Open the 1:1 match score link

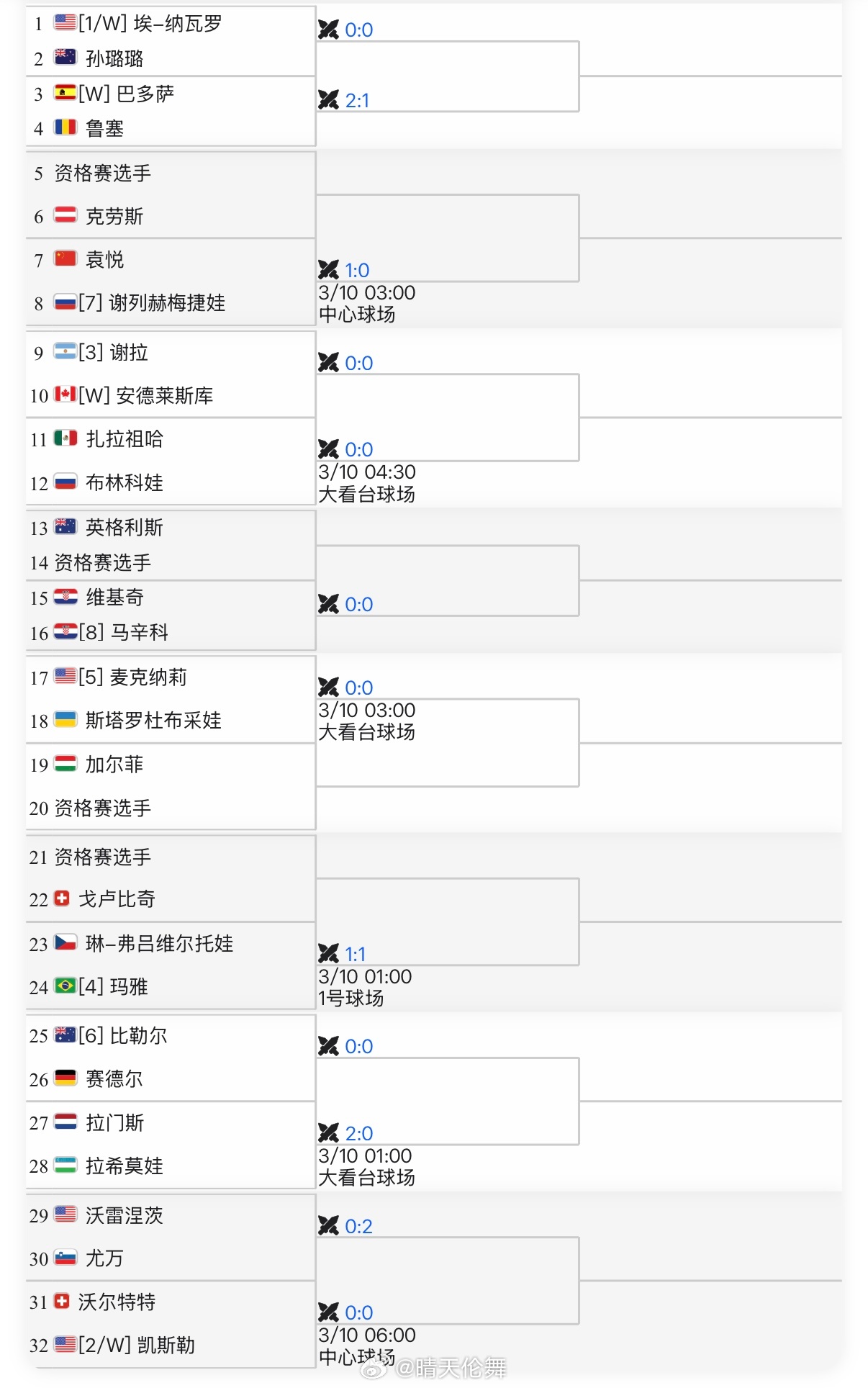coord(356,955)
